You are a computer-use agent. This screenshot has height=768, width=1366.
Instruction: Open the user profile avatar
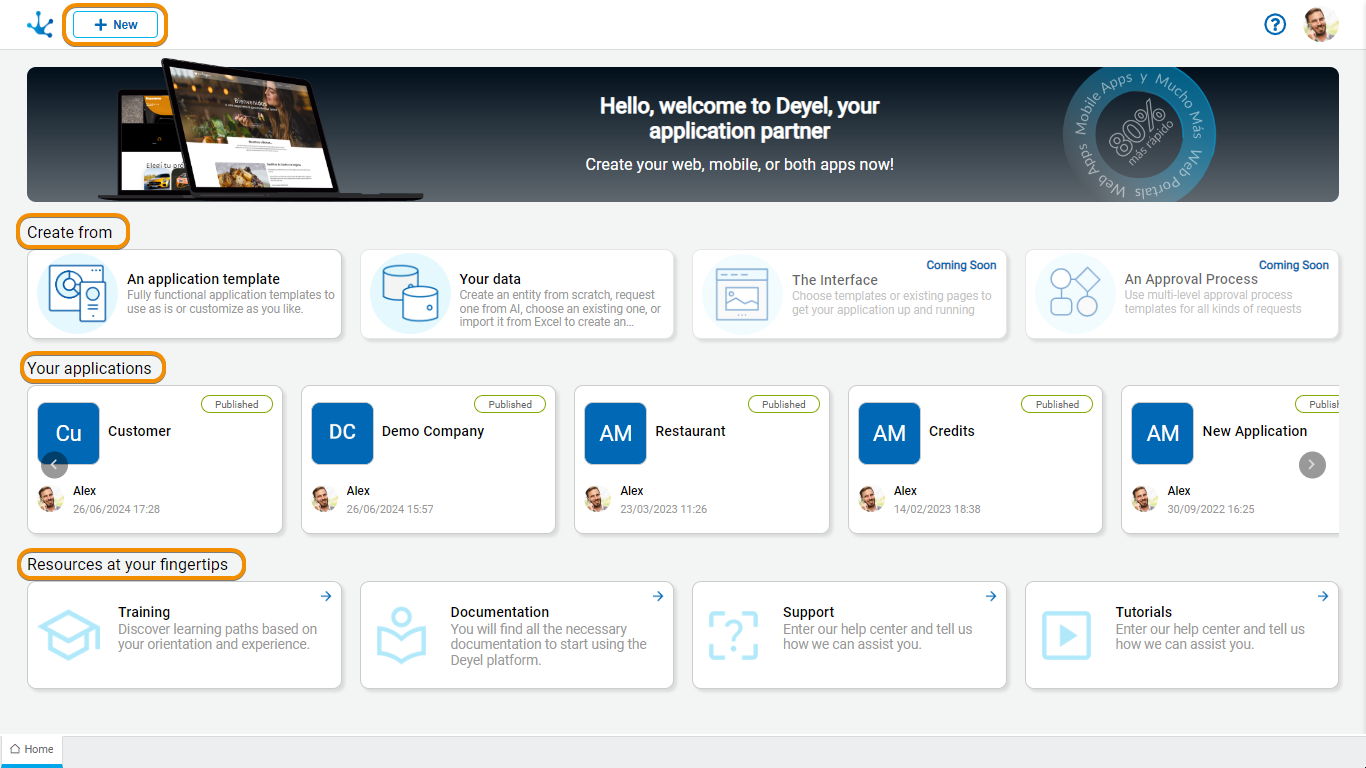1321,25
